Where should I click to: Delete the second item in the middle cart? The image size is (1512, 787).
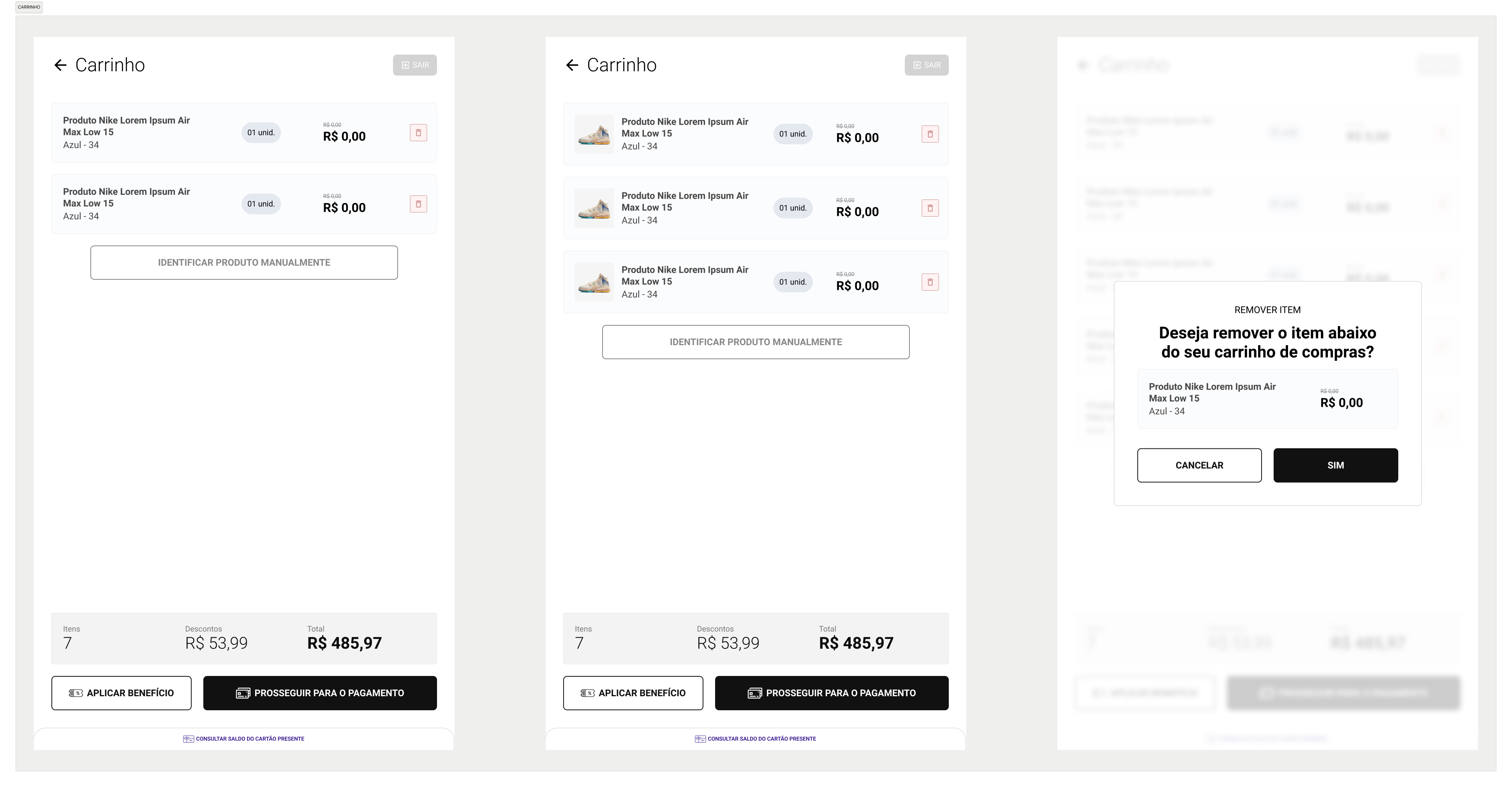[930, 208]
